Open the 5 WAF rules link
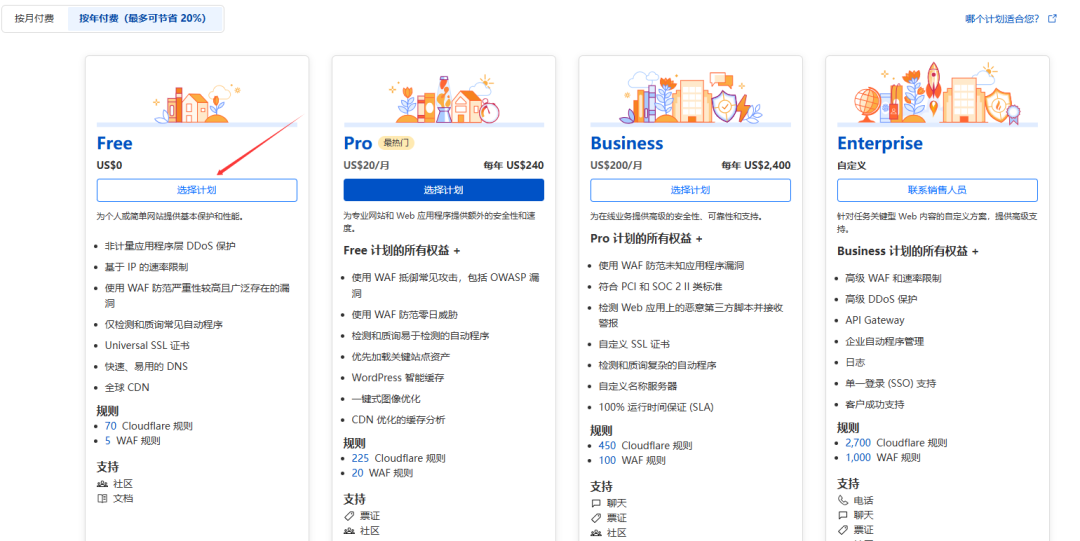This screenshot has width=1080, height=541. point(107,440)
